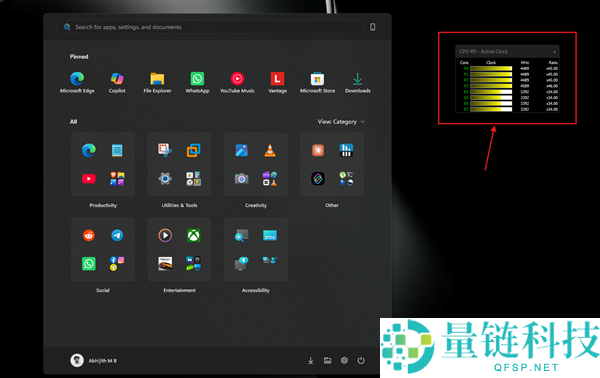The width and height of the screenshot is (600, 378).
Task: Click the 'Productivity' category label
Action: [103, 205]
